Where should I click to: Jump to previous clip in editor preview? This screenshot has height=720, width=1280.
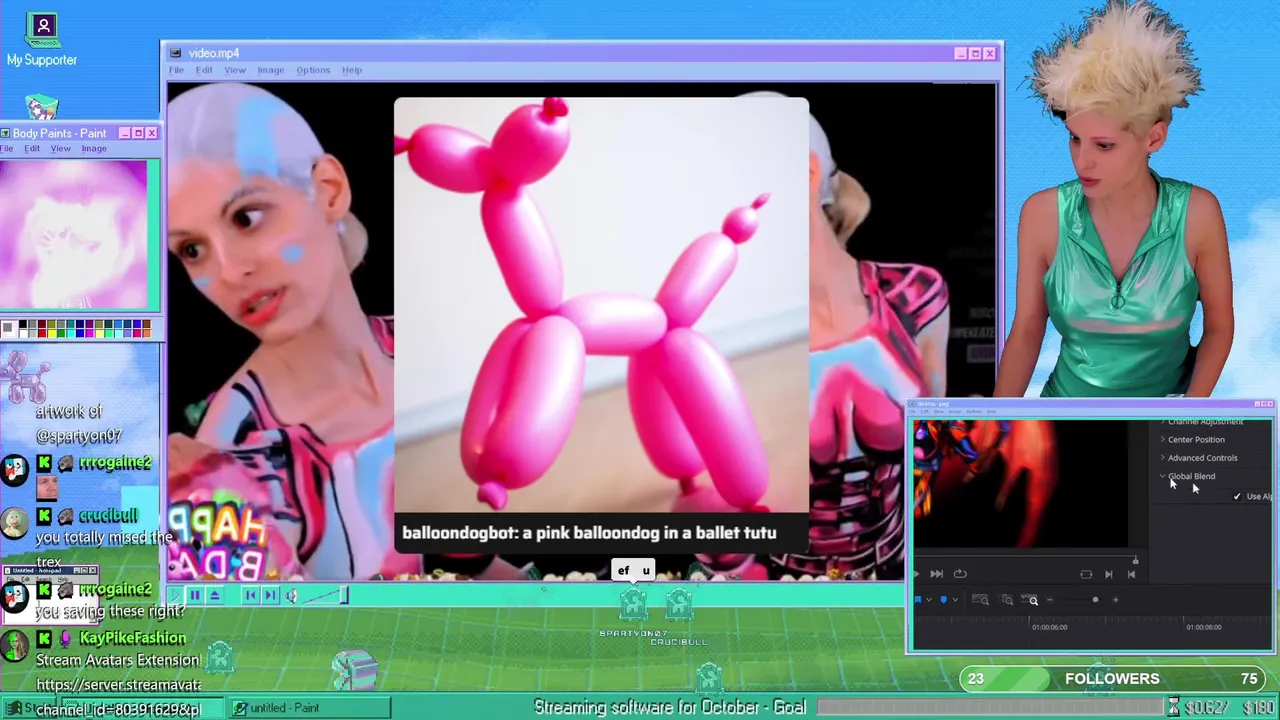point(1131,574)
